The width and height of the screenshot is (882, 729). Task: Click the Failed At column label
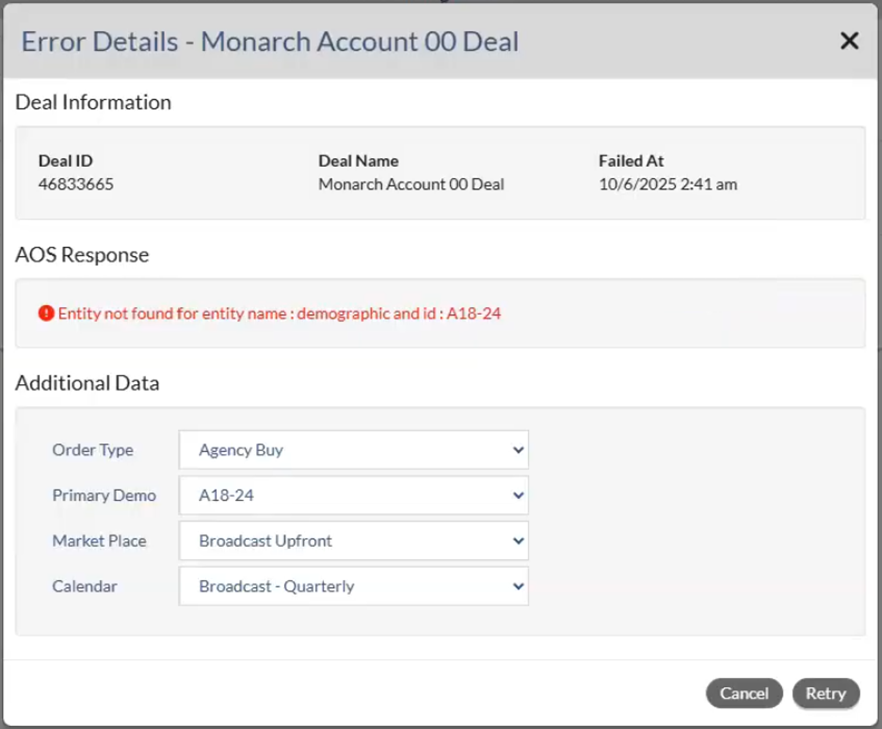point(631,161)
